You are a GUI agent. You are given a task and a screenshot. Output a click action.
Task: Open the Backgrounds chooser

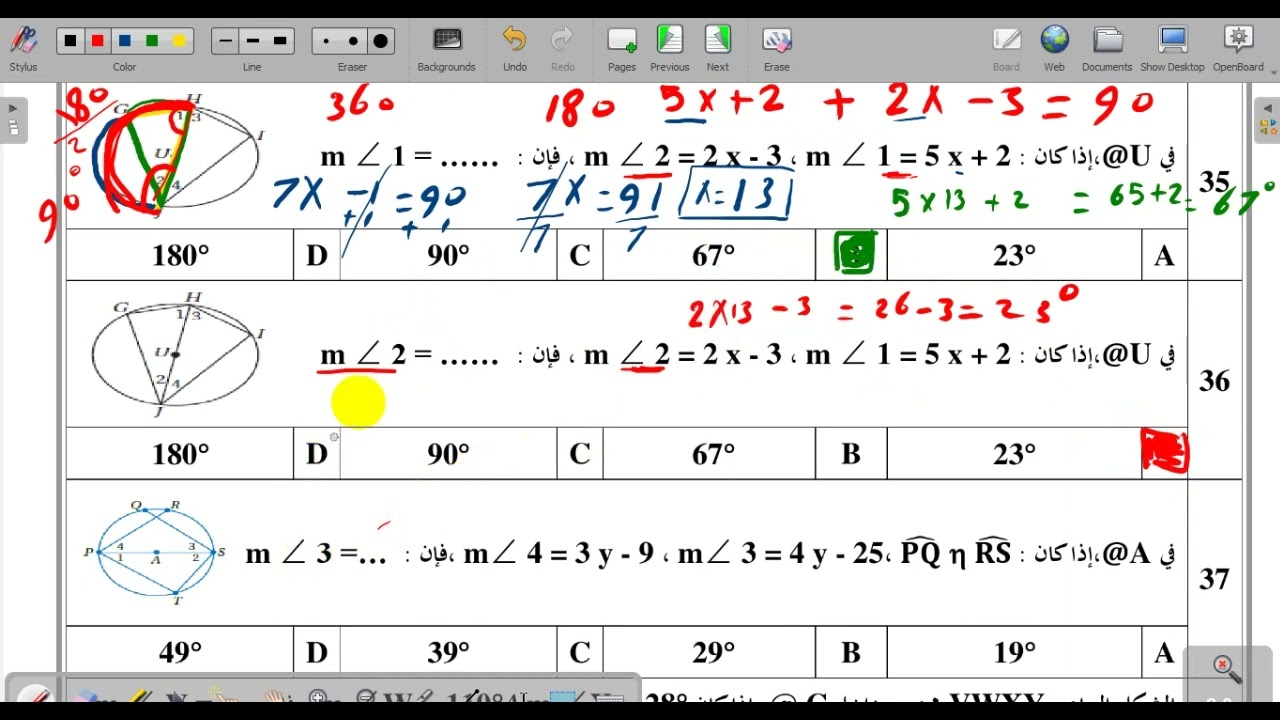(446, 47)
